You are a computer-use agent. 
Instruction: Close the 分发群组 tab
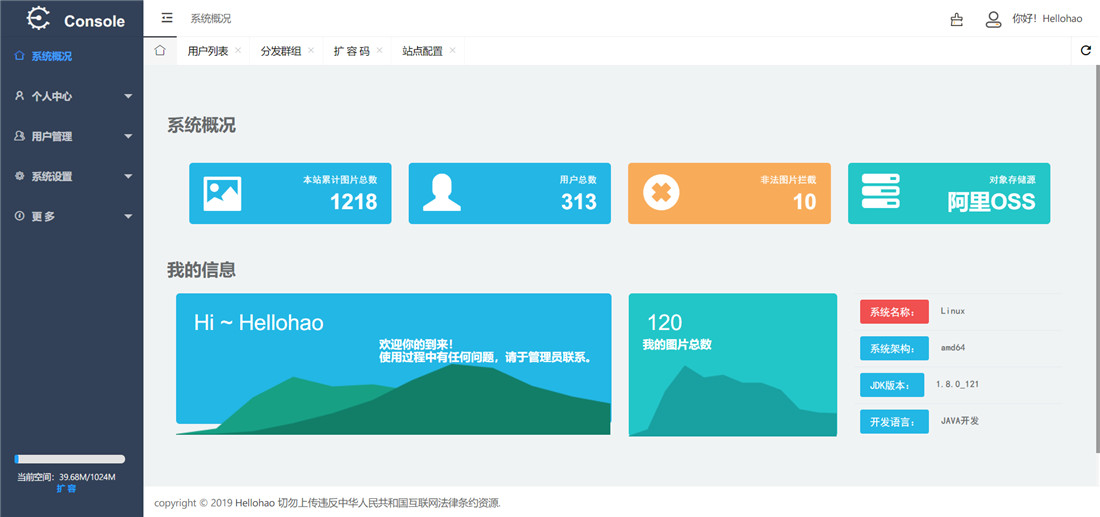point(311,50)
